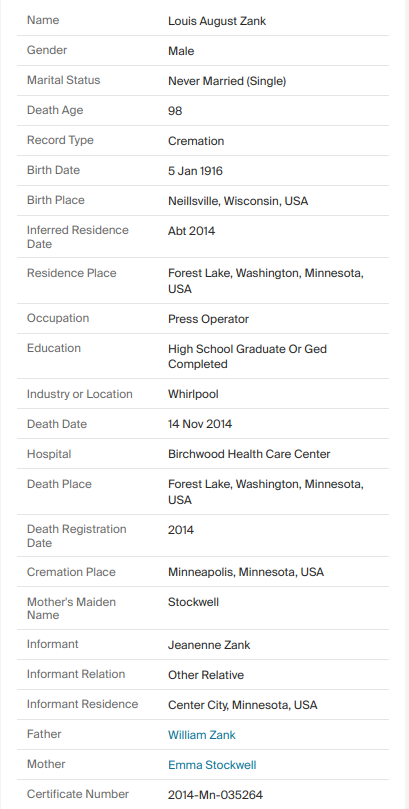Click the Mother's Maiden Name label
409x809 pixels.
(71, 608)
